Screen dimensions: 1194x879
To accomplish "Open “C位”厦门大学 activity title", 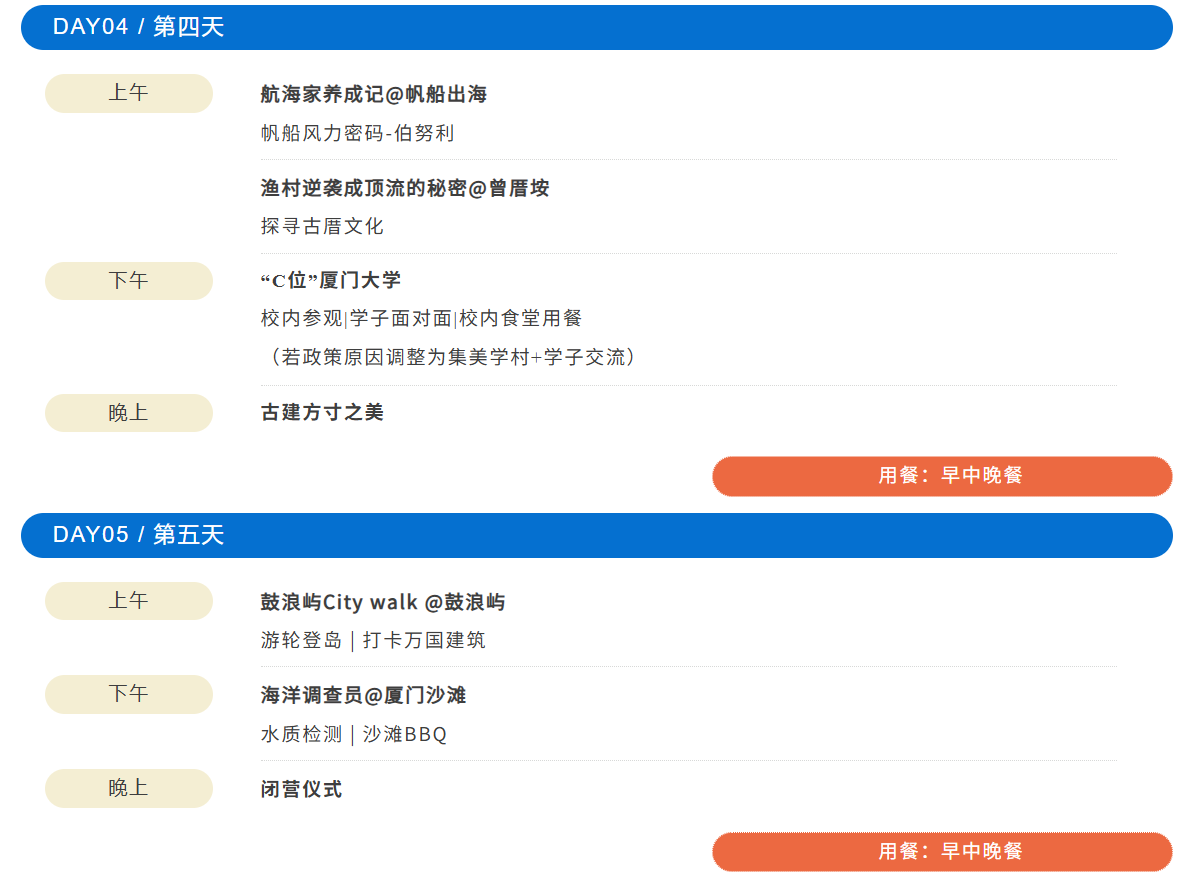I will click(331, 280).
